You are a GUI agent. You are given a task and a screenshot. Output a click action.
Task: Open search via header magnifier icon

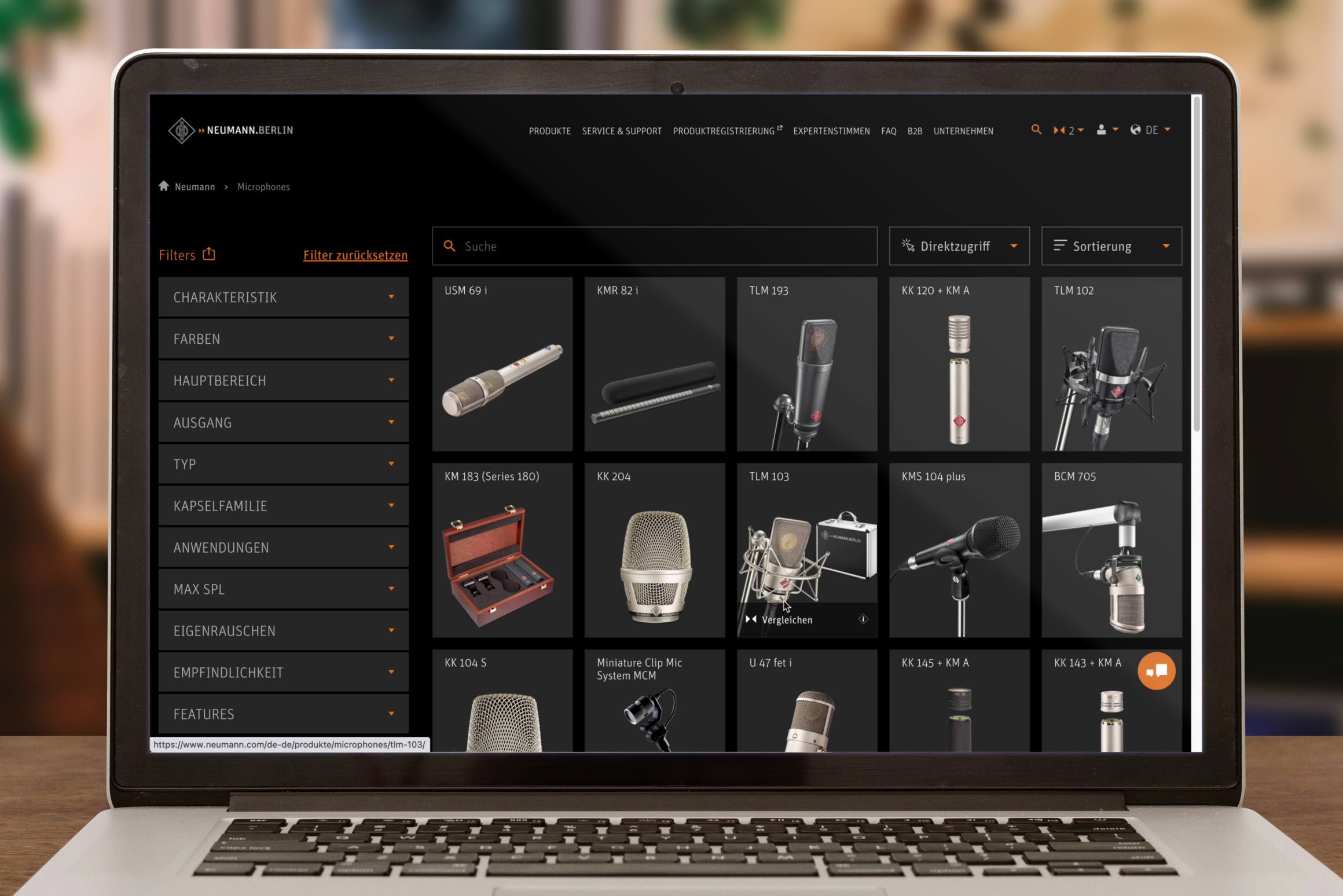click(1036, 130)
